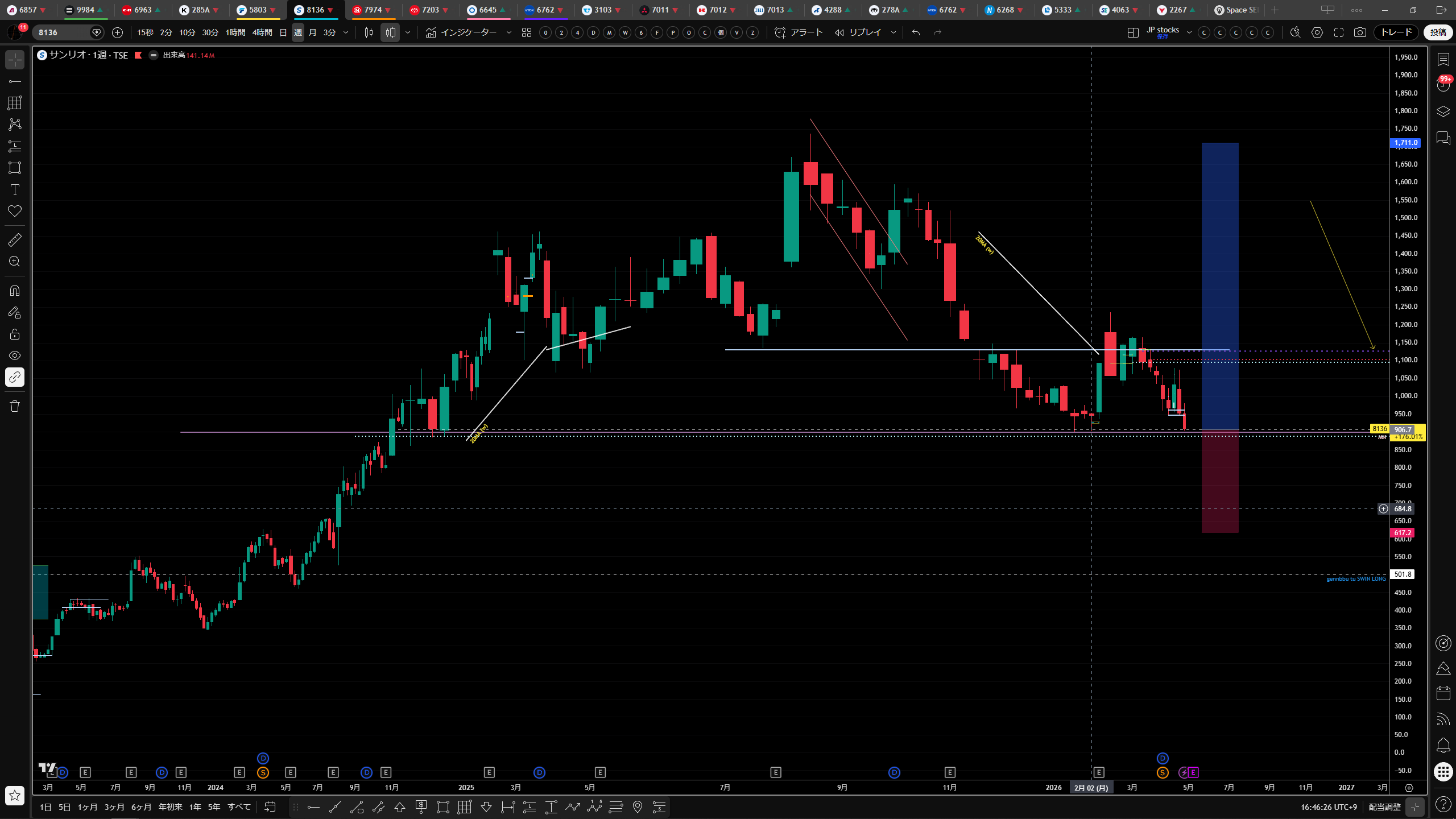Switch to the Space SE tab
The width and height of the screenshot is (1456, 819).
pyautogui.click(x=1236, y=10)
